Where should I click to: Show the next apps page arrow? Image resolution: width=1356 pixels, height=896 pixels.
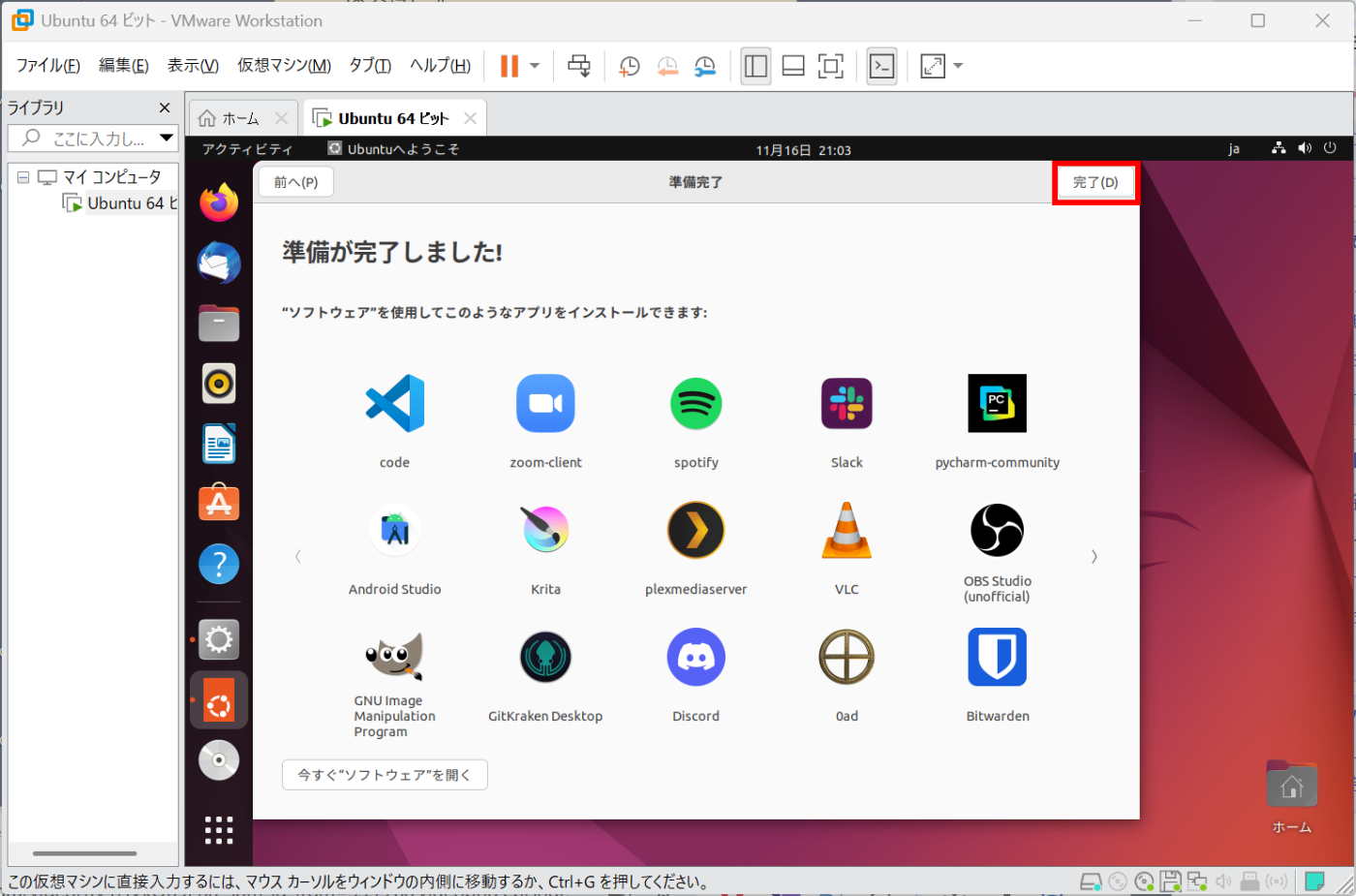(x=1094, y=556)
